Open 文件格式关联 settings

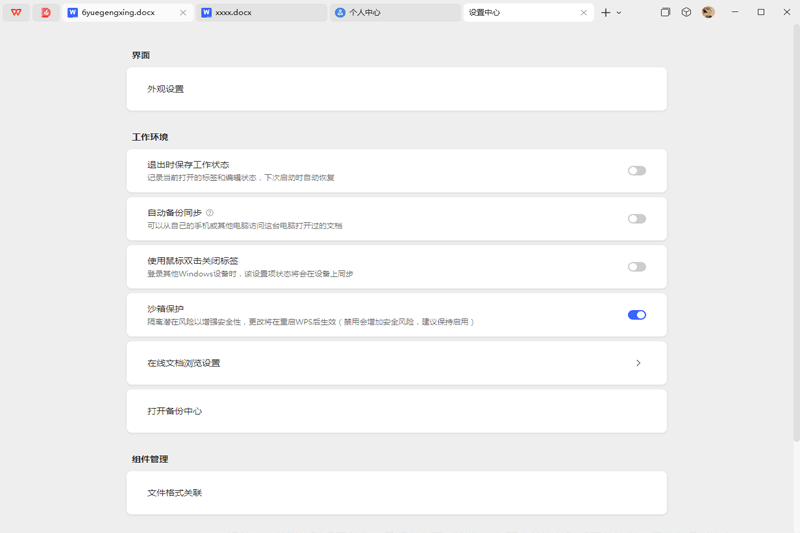(x=396, y=493)
